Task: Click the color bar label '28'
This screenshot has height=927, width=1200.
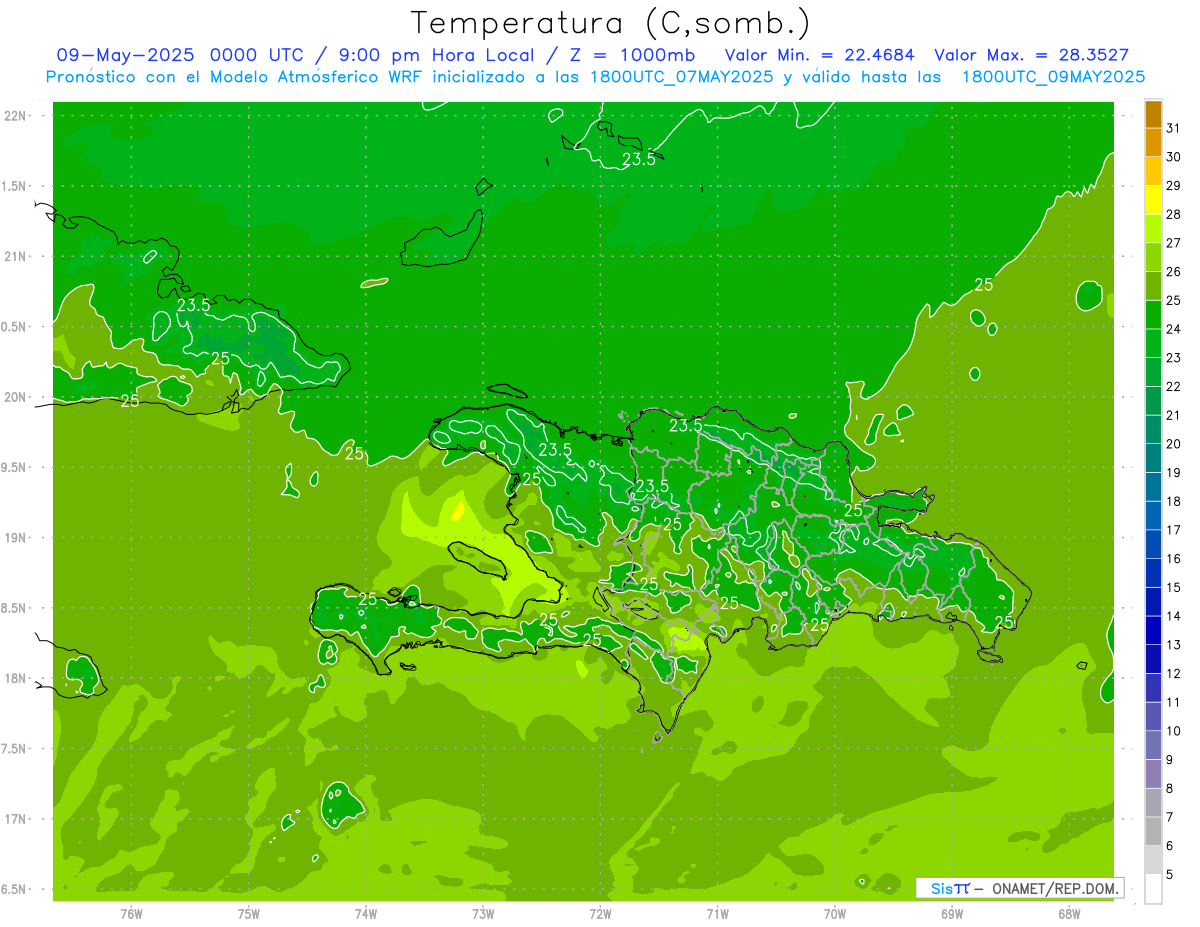Action: coord(1174,214)
